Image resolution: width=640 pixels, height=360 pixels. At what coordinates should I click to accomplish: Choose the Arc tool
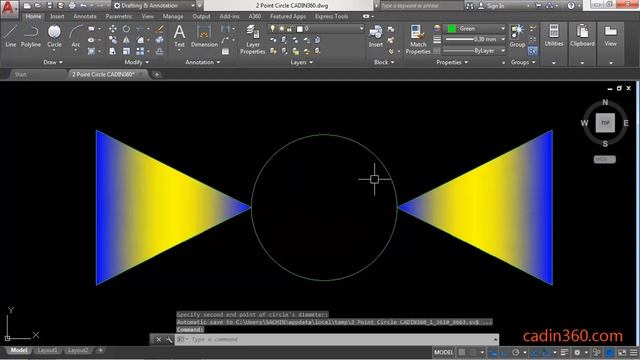[76, 36]
